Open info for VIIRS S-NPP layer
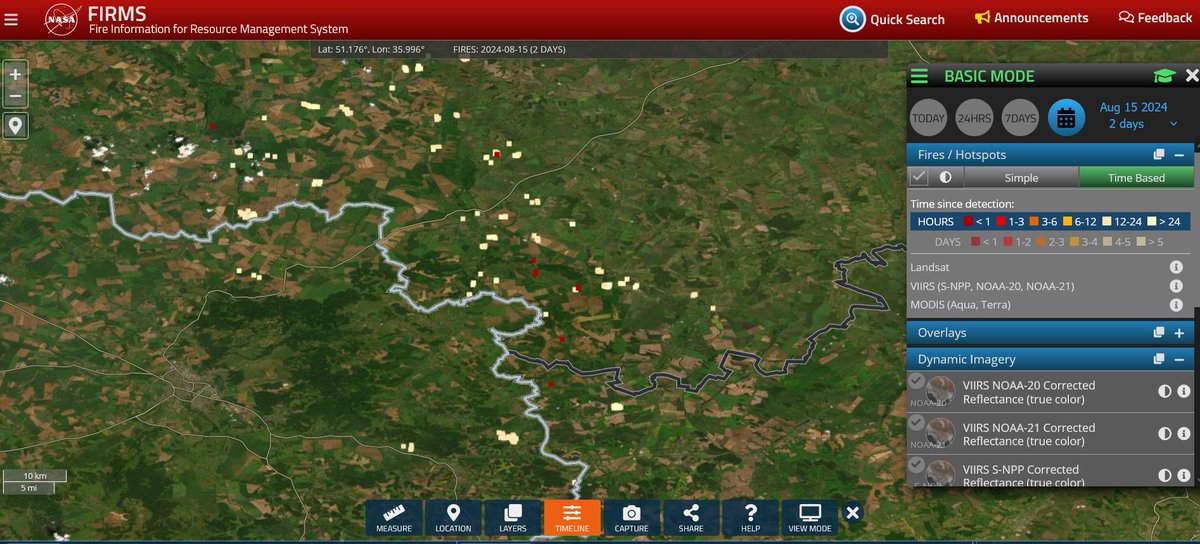This screenshot has height=544, width=1200. point(1184,476)
